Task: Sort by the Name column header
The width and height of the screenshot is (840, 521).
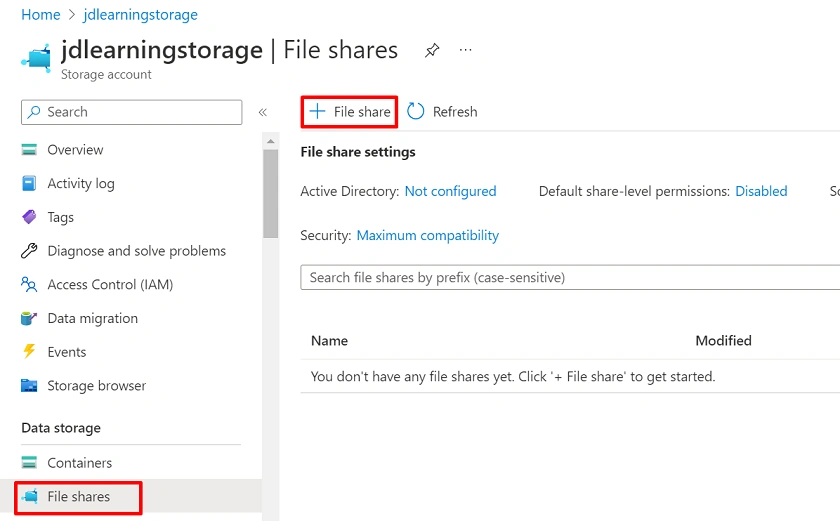Action: click(x=329, y=341)
